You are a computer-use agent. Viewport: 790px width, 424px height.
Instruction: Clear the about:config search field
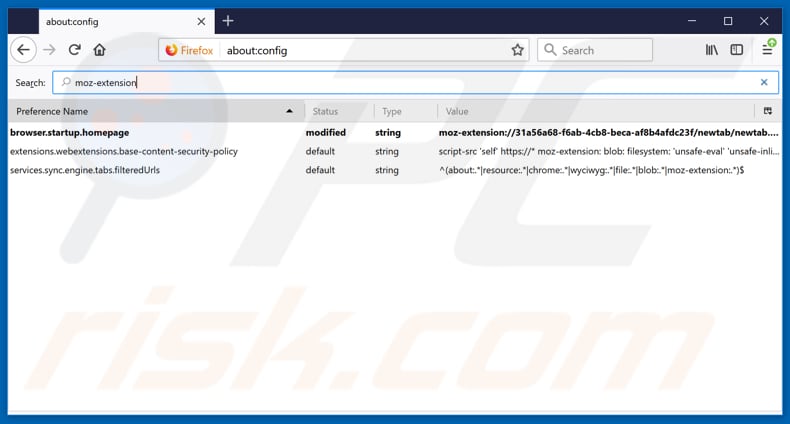click(x=764, y=82)
